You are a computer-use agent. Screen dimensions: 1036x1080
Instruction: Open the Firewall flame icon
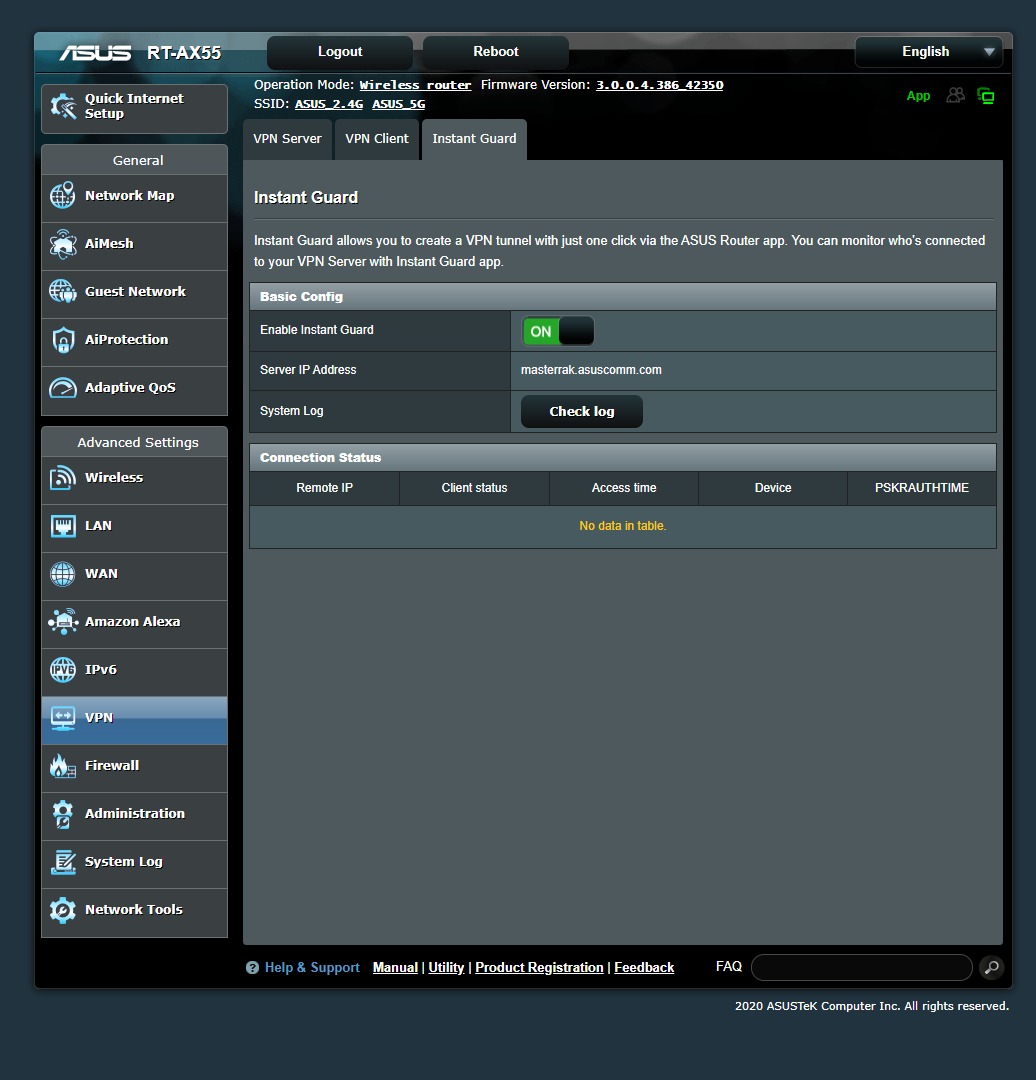63,766
